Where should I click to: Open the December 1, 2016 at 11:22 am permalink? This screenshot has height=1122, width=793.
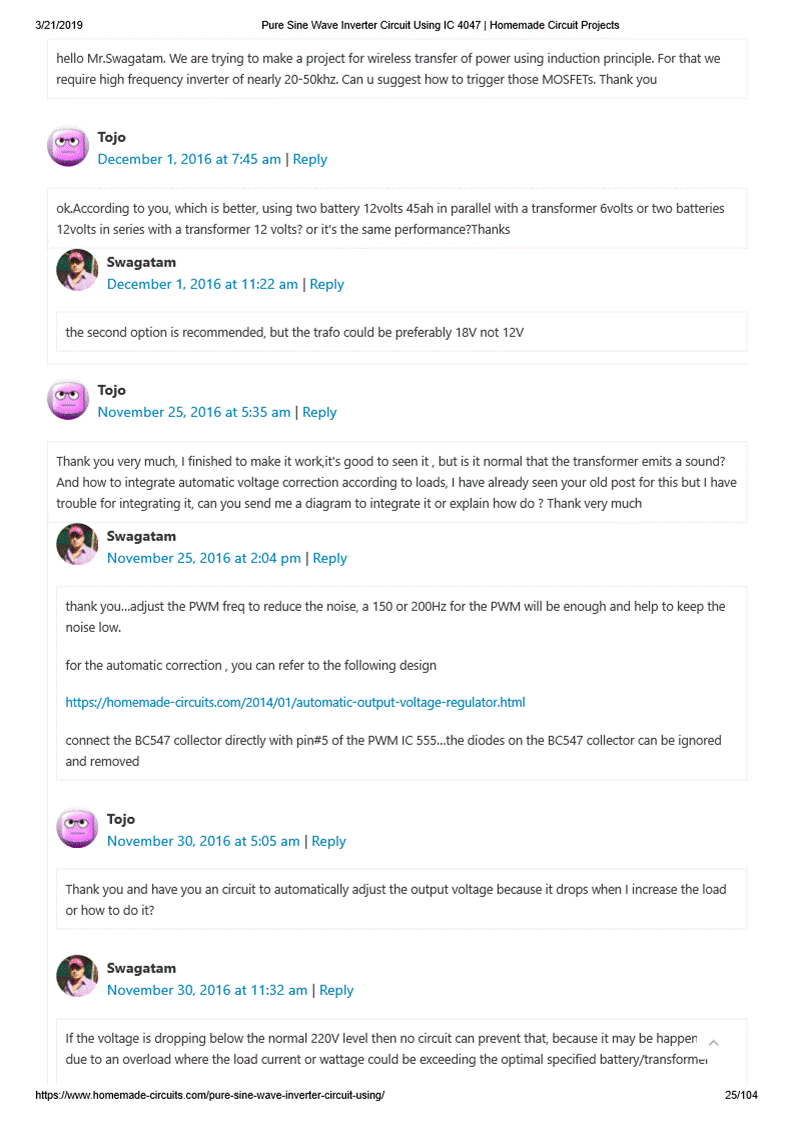click(202, 284)
